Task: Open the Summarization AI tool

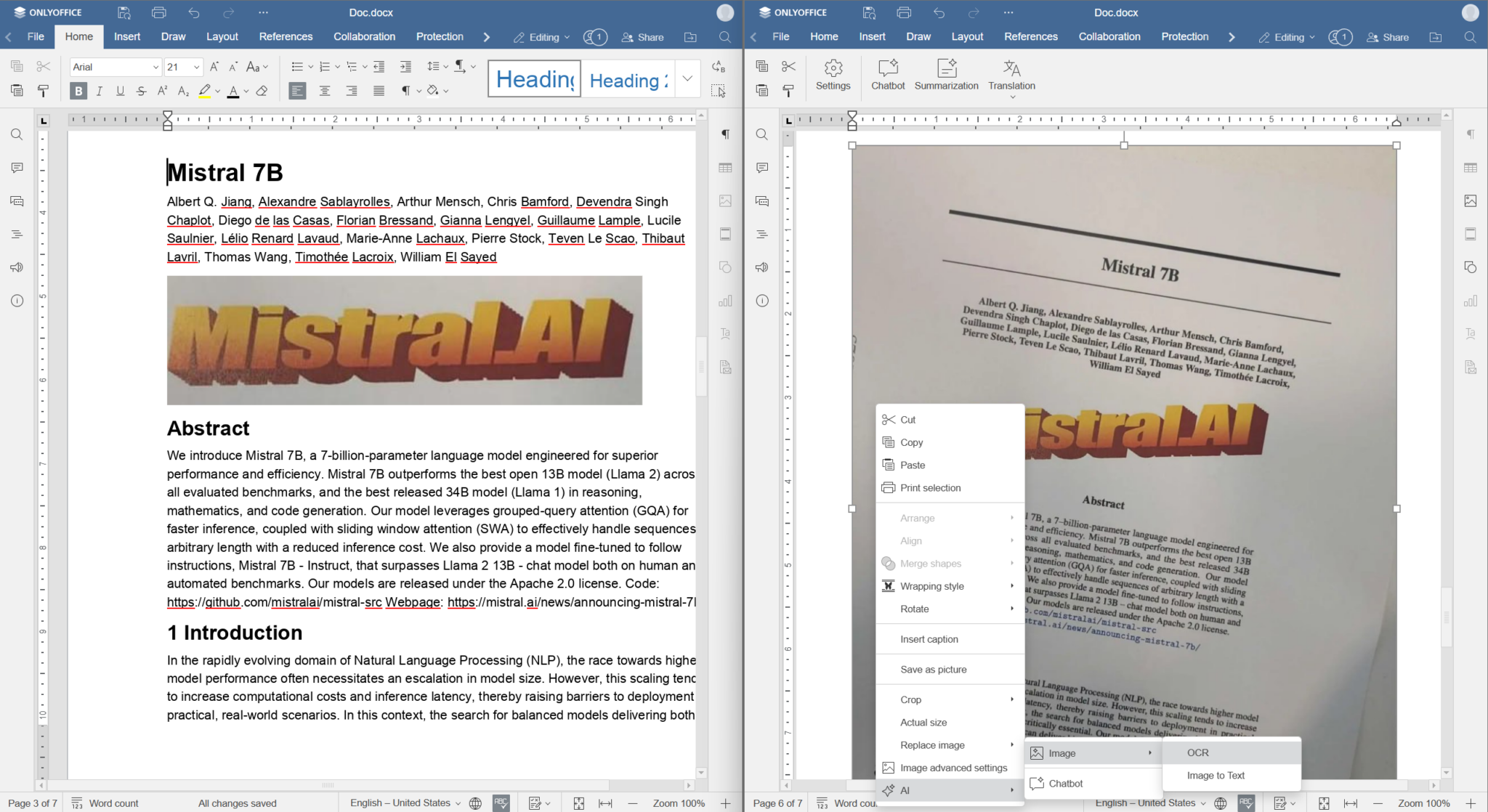Action: [945, 76]
